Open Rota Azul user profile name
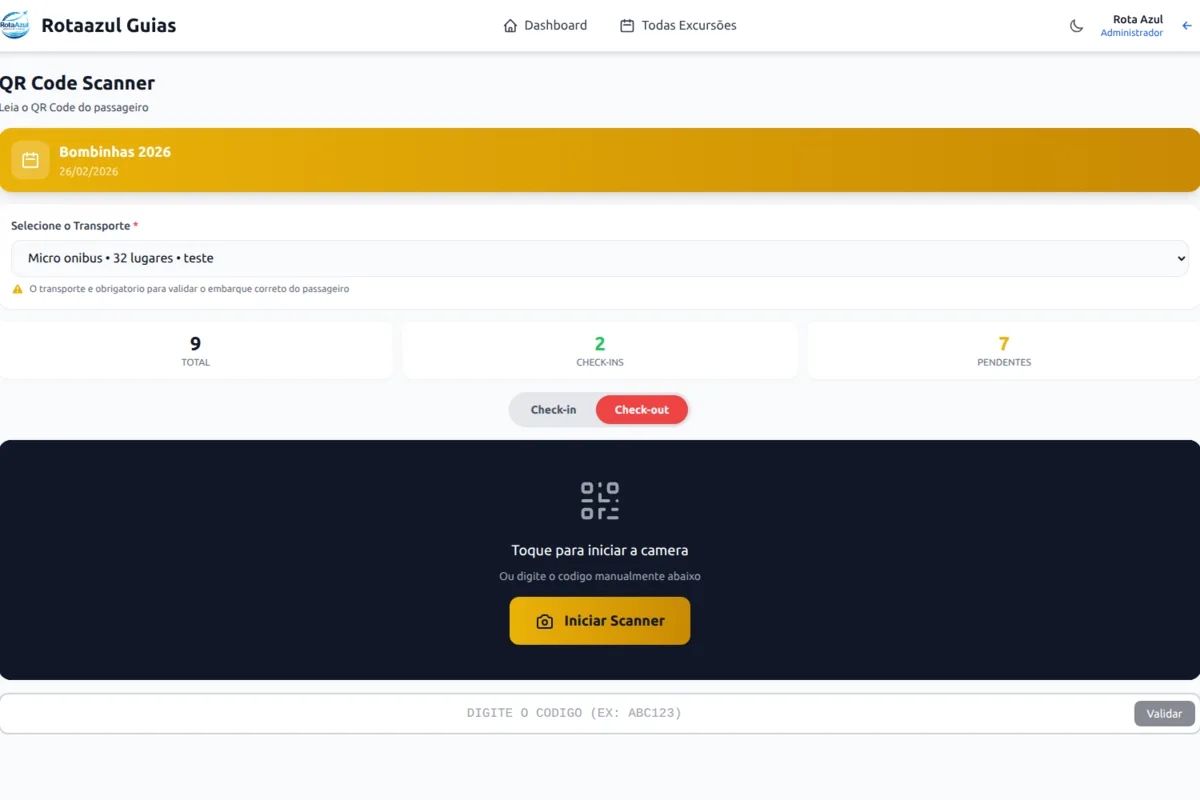 1137,20
